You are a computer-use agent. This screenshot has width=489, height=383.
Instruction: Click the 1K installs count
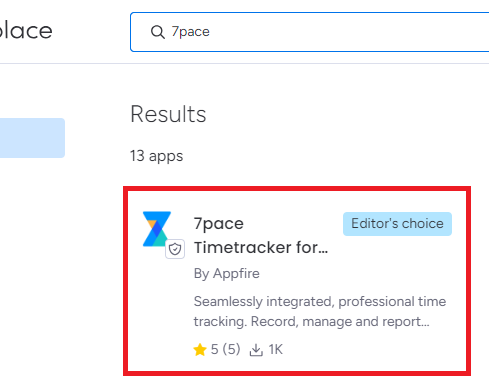pos(276,350)
